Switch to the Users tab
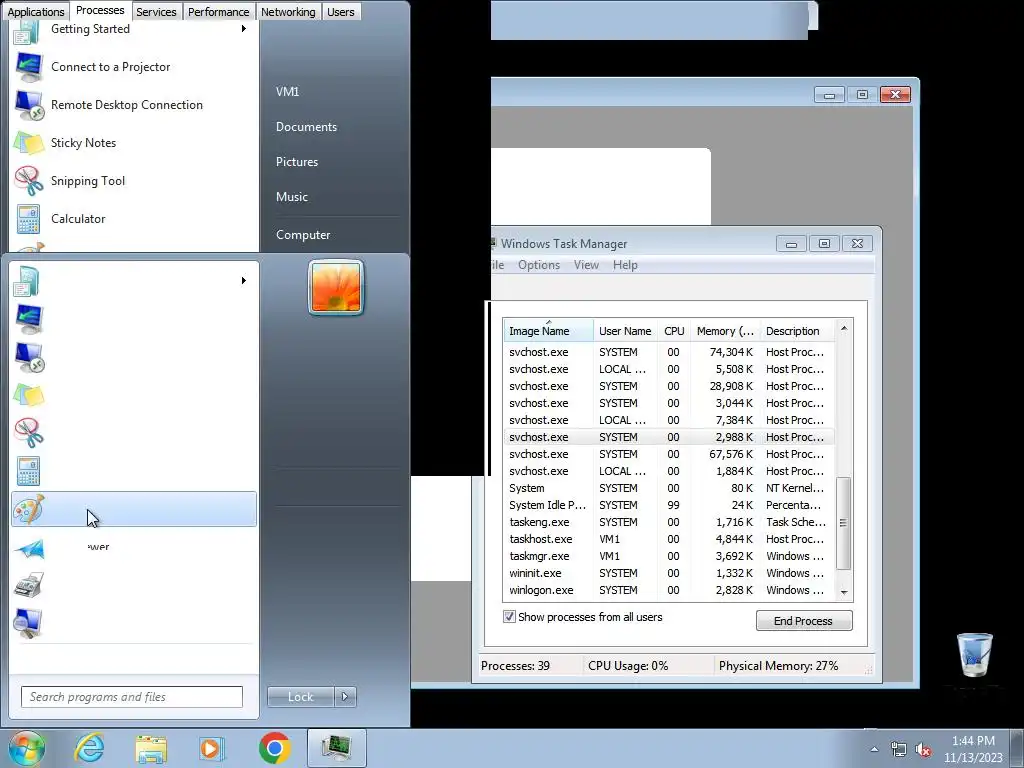 click(341, 12)
